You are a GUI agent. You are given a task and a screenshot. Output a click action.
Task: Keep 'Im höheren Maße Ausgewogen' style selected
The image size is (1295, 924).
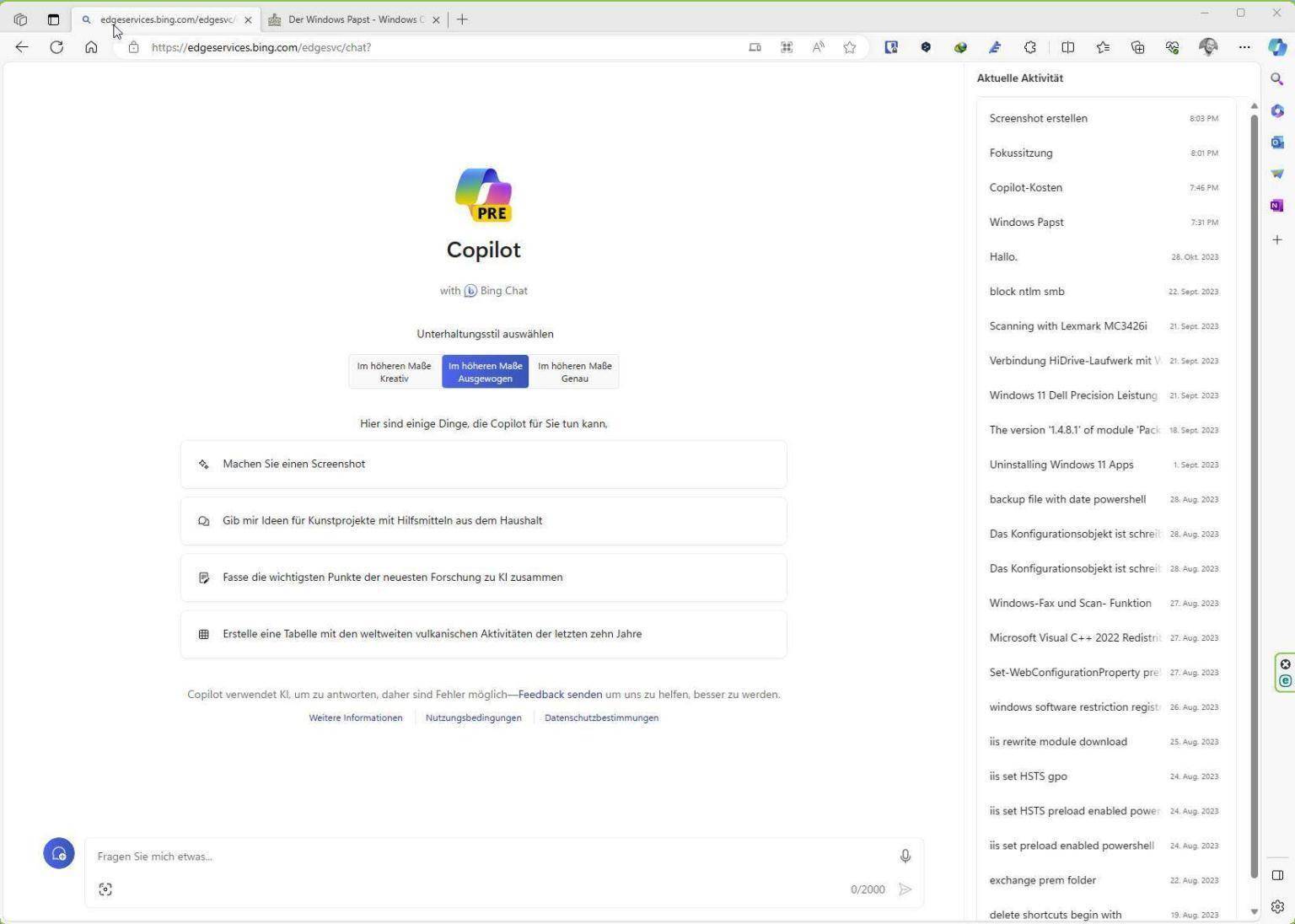[485, 371]
